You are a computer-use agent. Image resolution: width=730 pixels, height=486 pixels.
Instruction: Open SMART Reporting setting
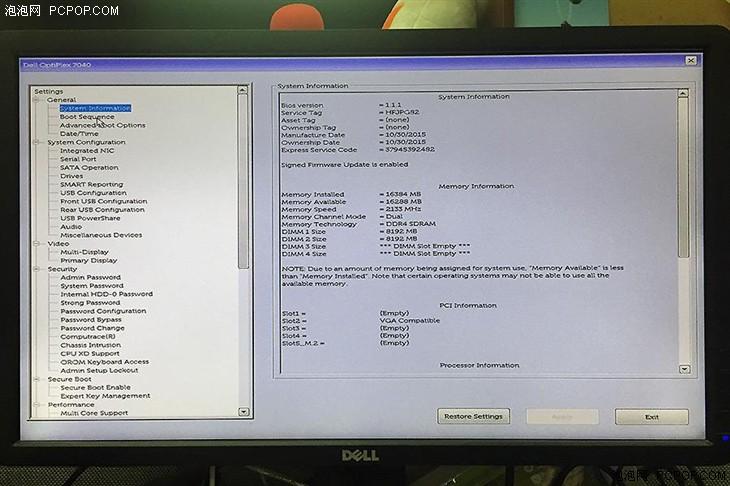coord(92,184)
